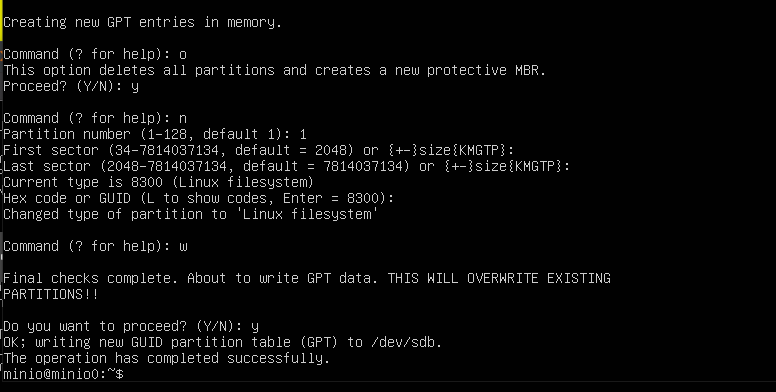Click the 'Proceed? (Y/N): y' line
Viewport: 776px width, 392px height.
click(71, 87)
